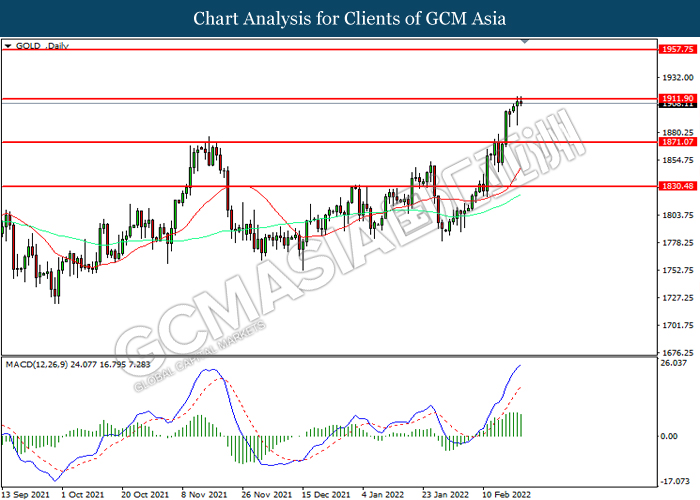Select the 1957.75 resistance price label
700x500 pixels.
677,49
